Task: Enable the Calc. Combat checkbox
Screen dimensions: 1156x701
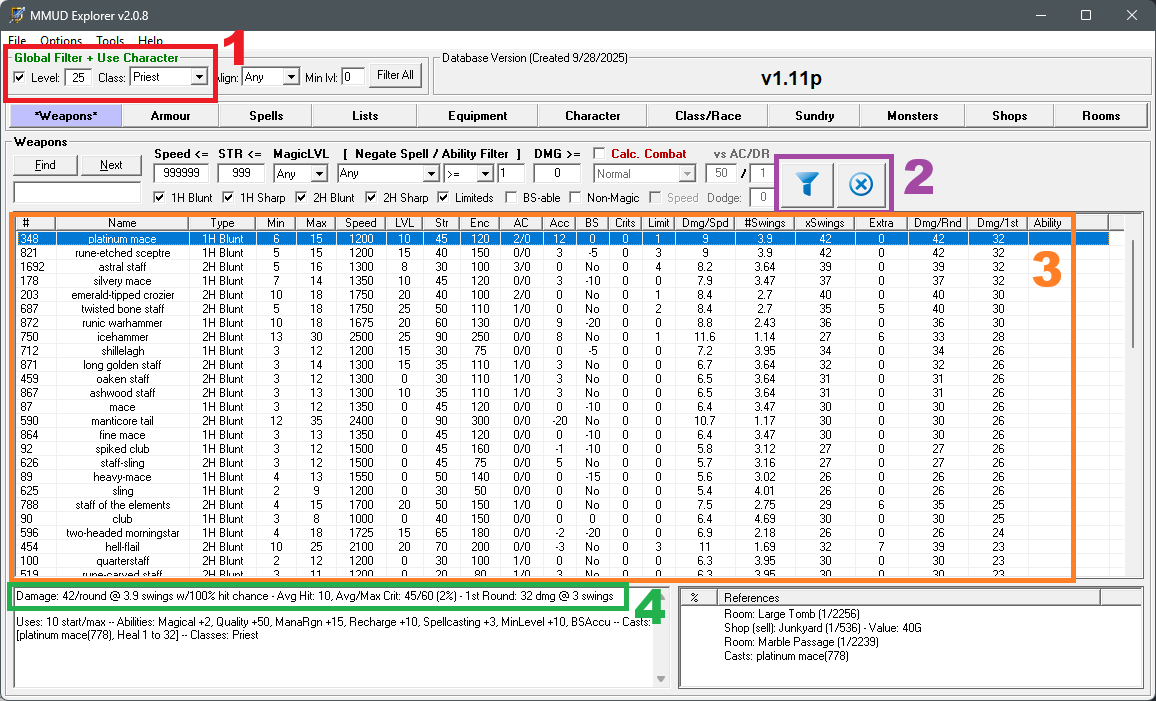Action: pos(599,153)
